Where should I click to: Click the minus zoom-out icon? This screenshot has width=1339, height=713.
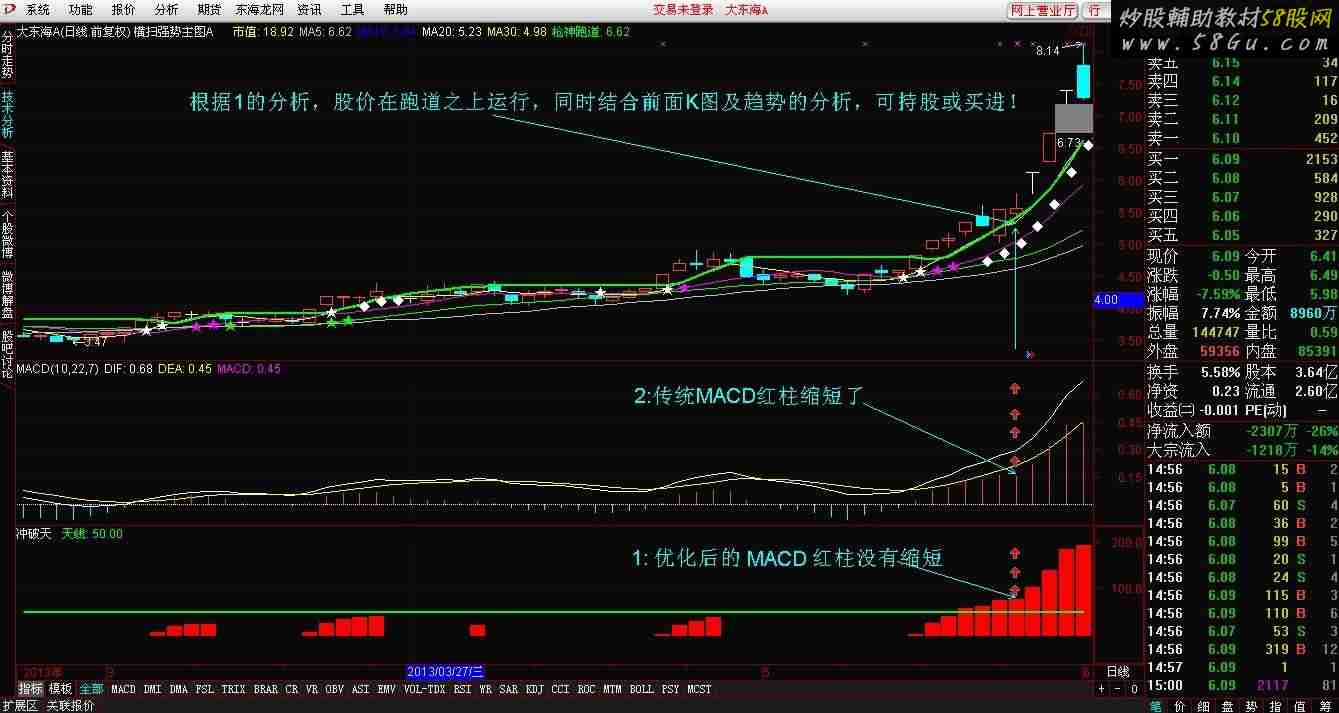pyautogui.click(x=1117, y=689)
